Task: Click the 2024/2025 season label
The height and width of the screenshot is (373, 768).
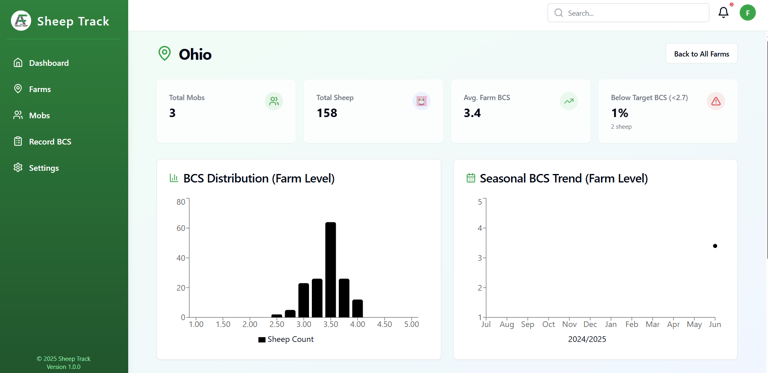Action: coord(587,339)
